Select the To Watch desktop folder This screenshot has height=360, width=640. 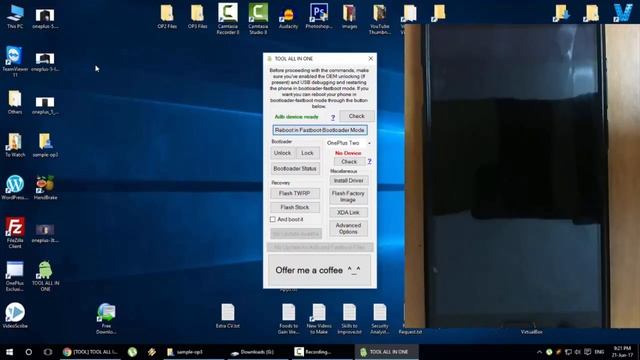coord(15,145)
